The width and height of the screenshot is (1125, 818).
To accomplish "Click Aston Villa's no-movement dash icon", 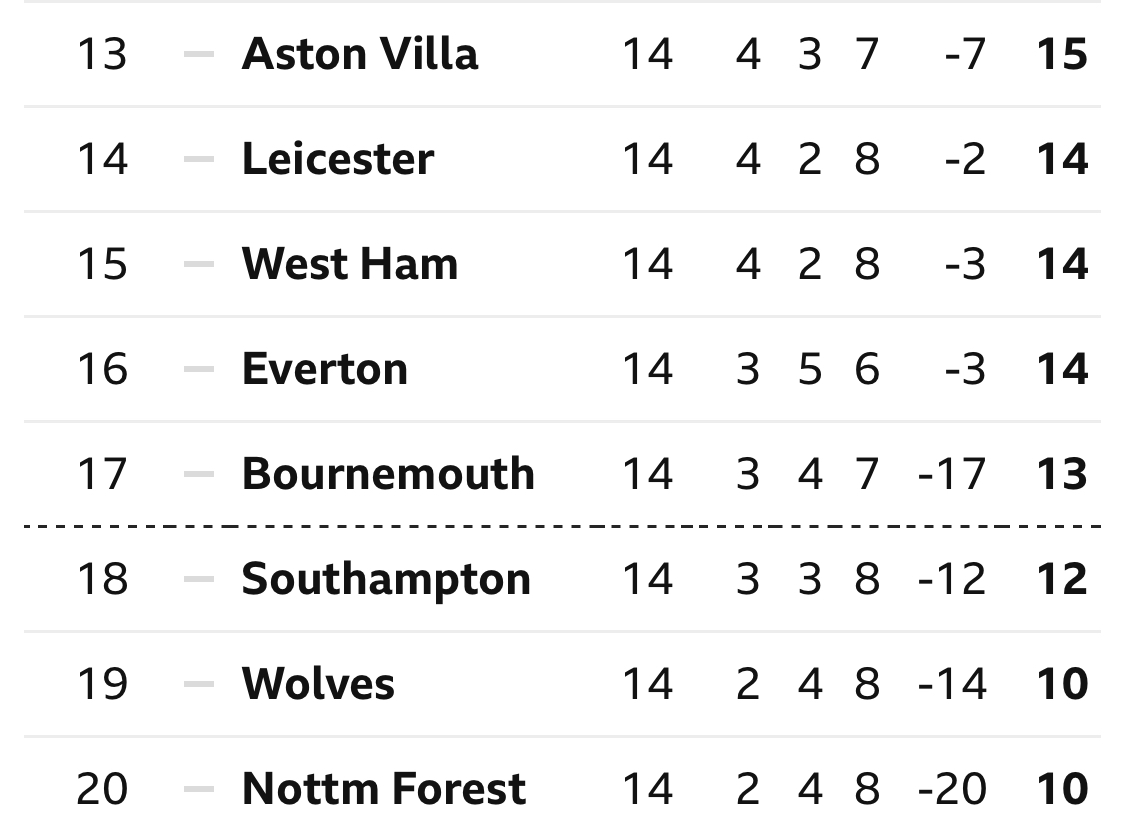I will pos(199,54).
